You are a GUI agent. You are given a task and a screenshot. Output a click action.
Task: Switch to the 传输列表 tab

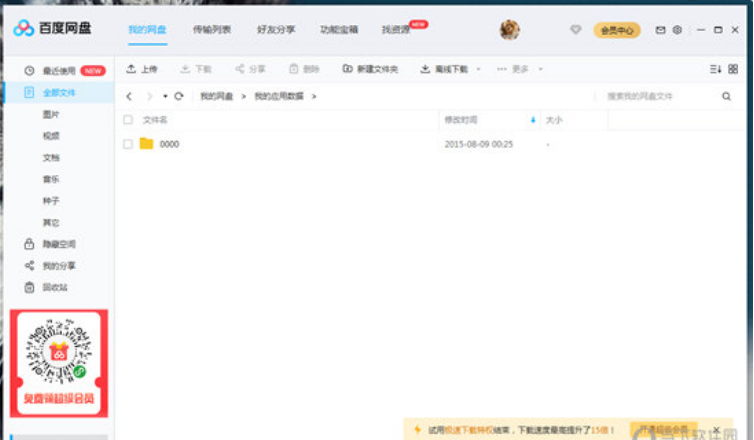[210, 30]
